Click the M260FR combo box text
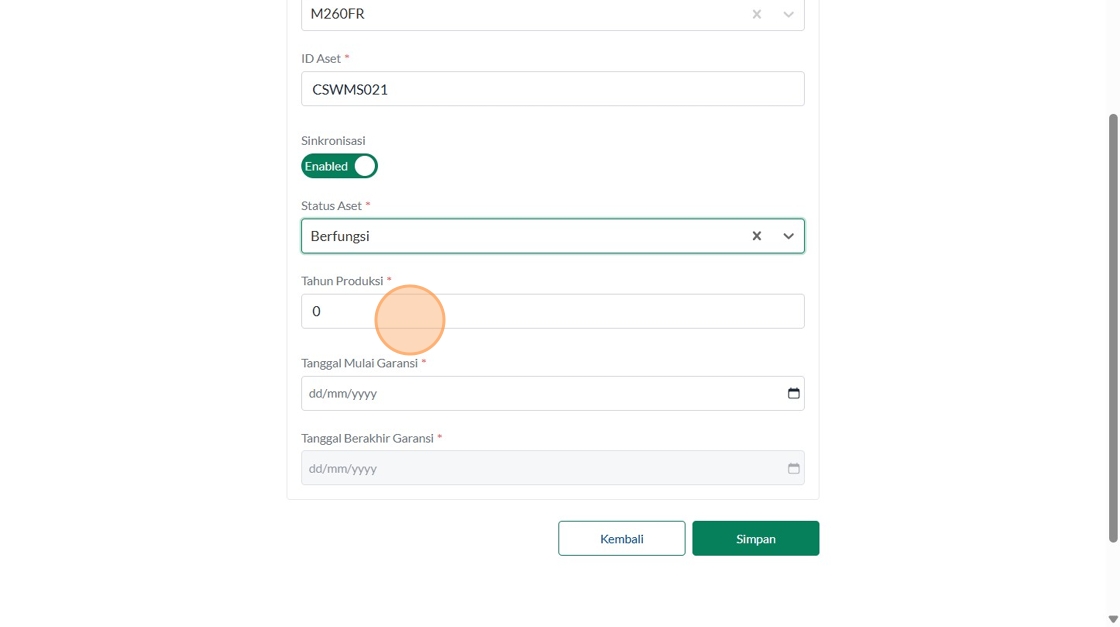This screenshot has height=627, width=1120. pos(338,14)
